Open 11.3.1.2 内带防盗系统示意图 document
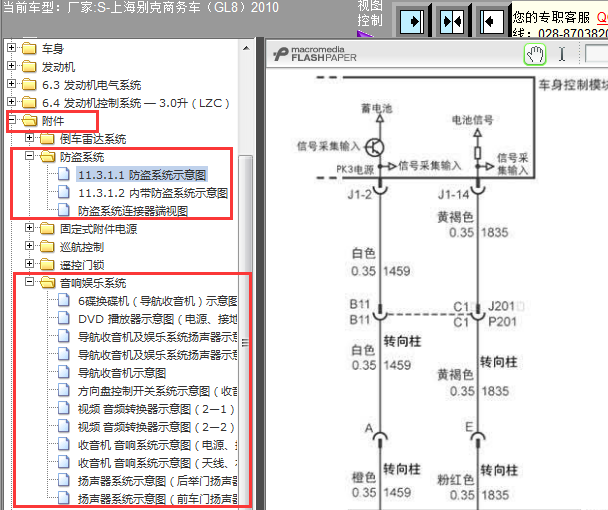The width and height of the screenshot is (608, 510). (x=153, y=193)
